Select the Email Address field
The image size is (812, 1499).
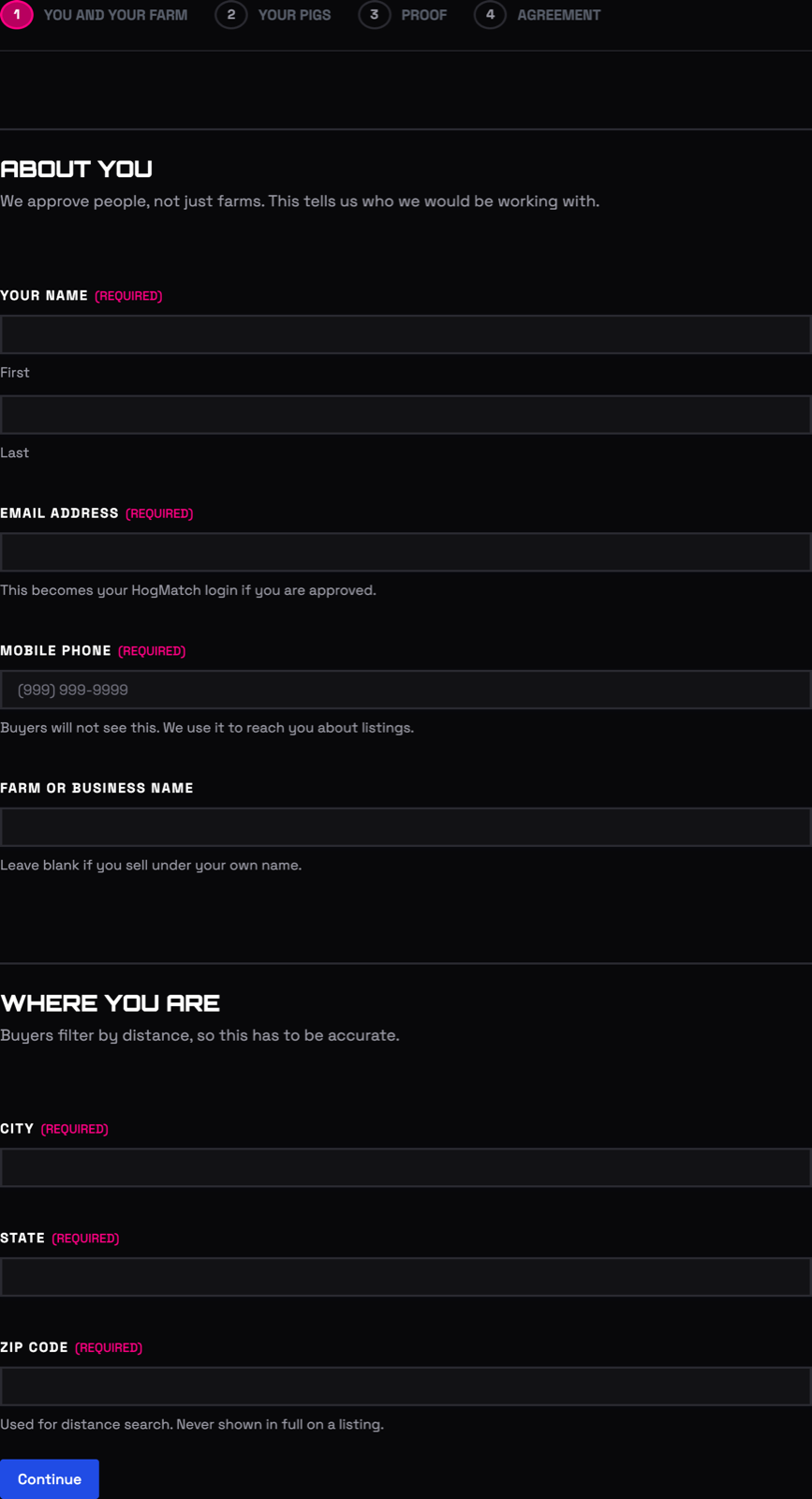pyautogui.click(x=406, y=553)
